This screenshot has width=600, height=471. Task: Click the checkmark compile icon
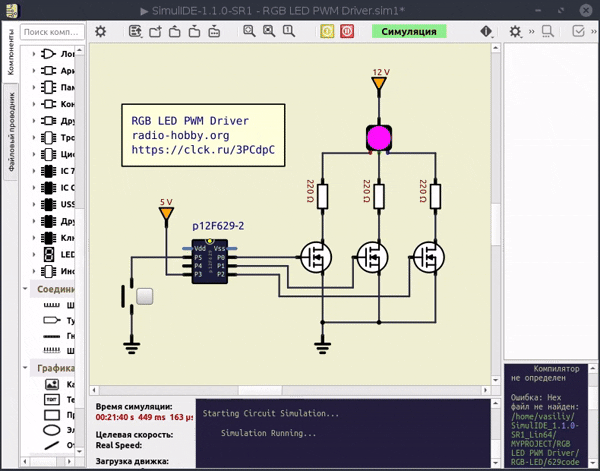click(x=578, y=31)
